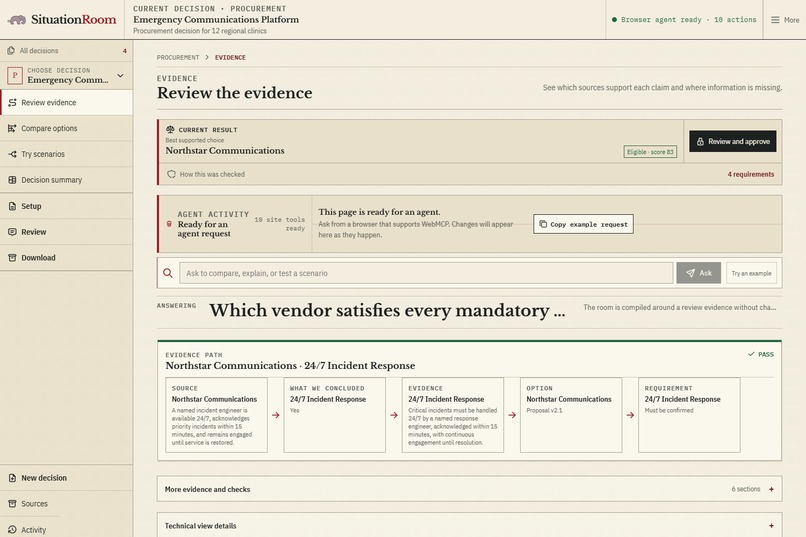Screen dimensions: 806x537
Task: Click Emergency Communications Platform header title
Action: (216, 20)
